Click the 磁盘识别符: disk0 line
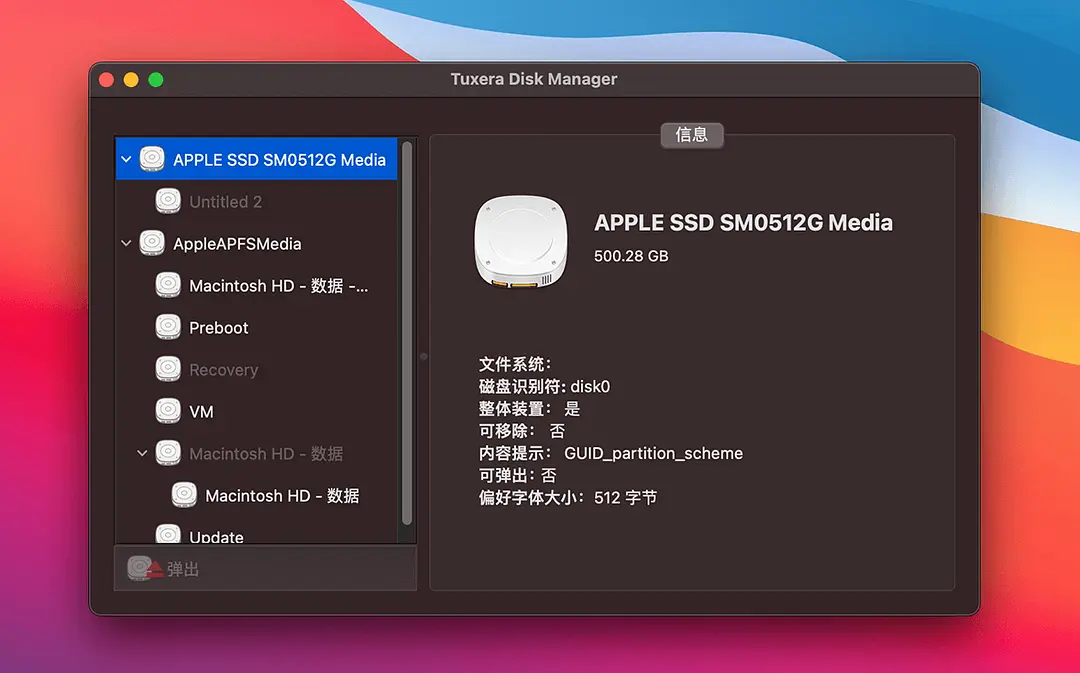The width and height of the screenshot is (1080, 673). point(544,386)
